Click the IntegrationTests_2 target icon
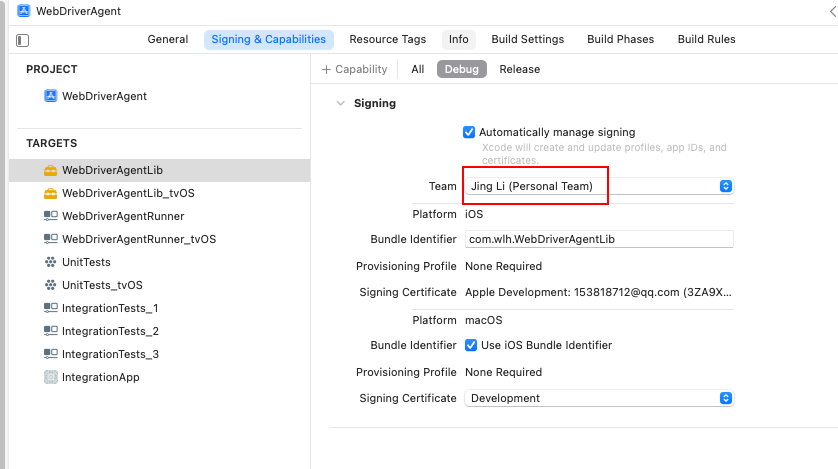Screen dimensions: 838x469 51,331
